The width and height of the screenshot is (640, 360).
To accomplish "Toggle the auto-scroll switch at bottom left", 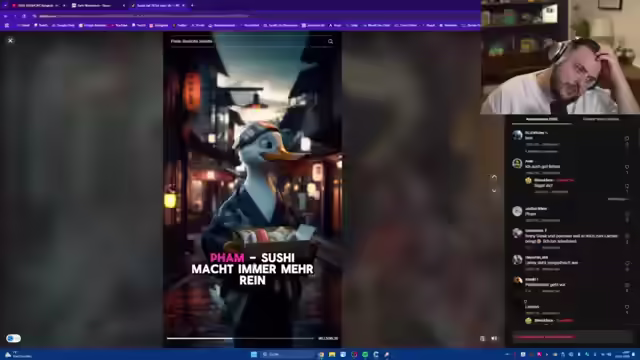I will point(13,338).
